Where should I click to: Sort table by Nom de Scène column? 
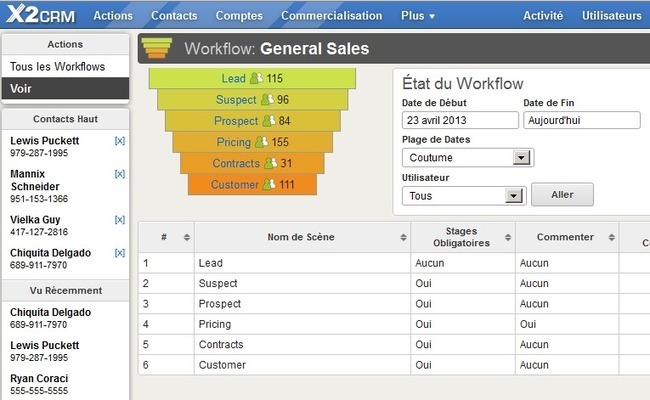301,237
